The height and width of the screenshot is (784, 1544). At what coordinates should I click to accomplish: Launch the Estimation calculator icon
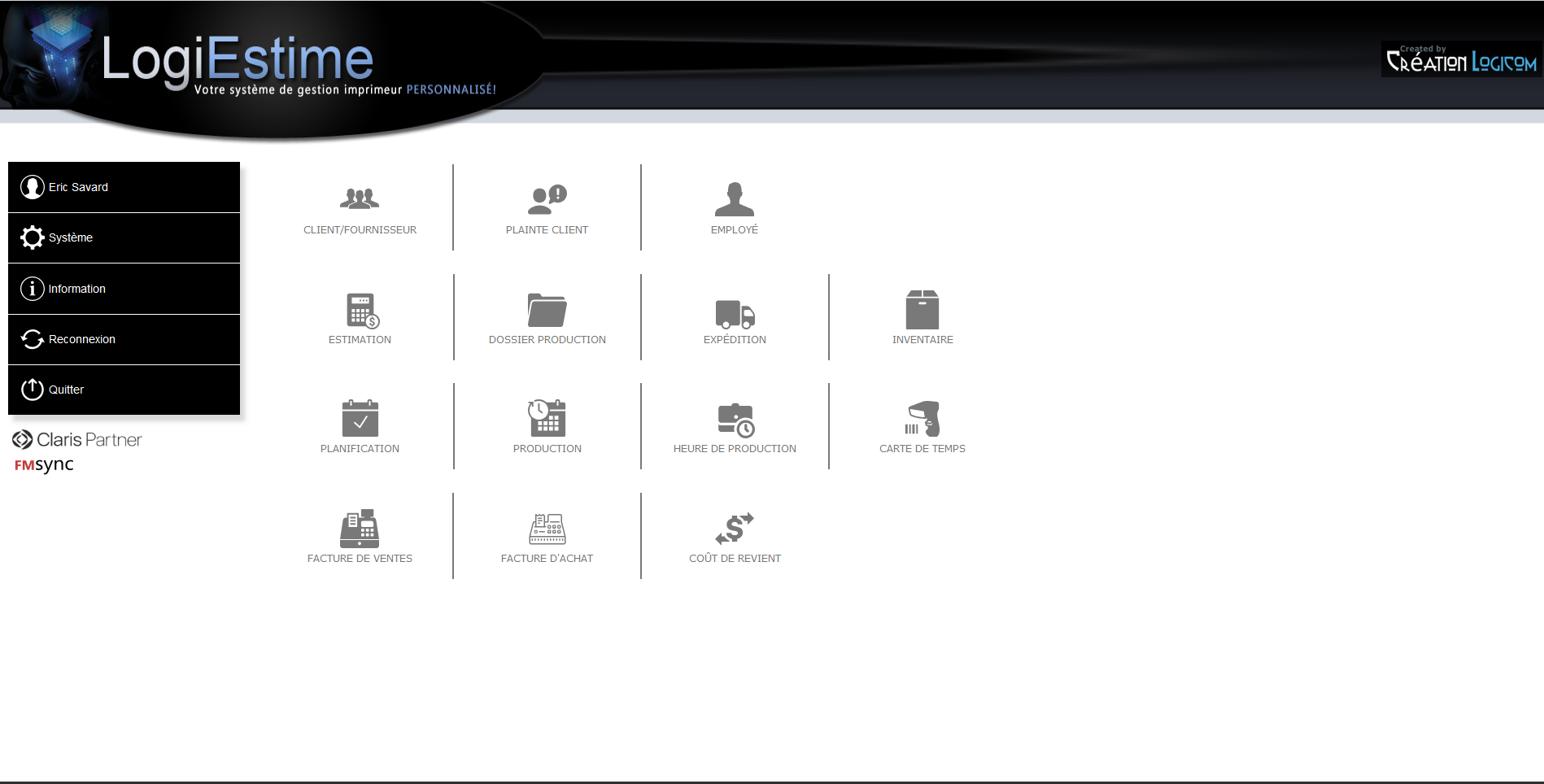click(x=360, y=310)
